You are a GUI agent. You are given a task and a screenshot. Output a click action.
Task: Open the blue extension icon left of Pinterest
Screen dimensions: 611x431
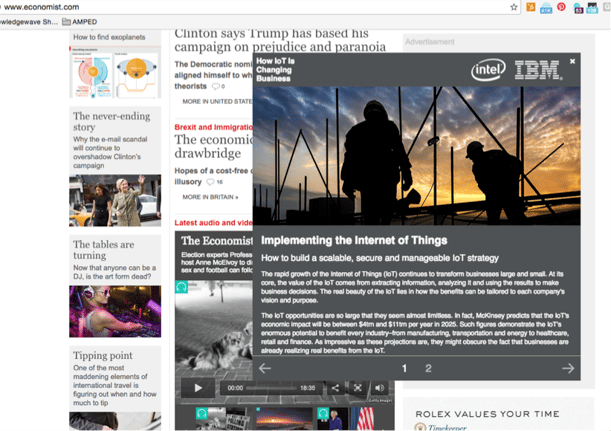(x=546, y=8)
